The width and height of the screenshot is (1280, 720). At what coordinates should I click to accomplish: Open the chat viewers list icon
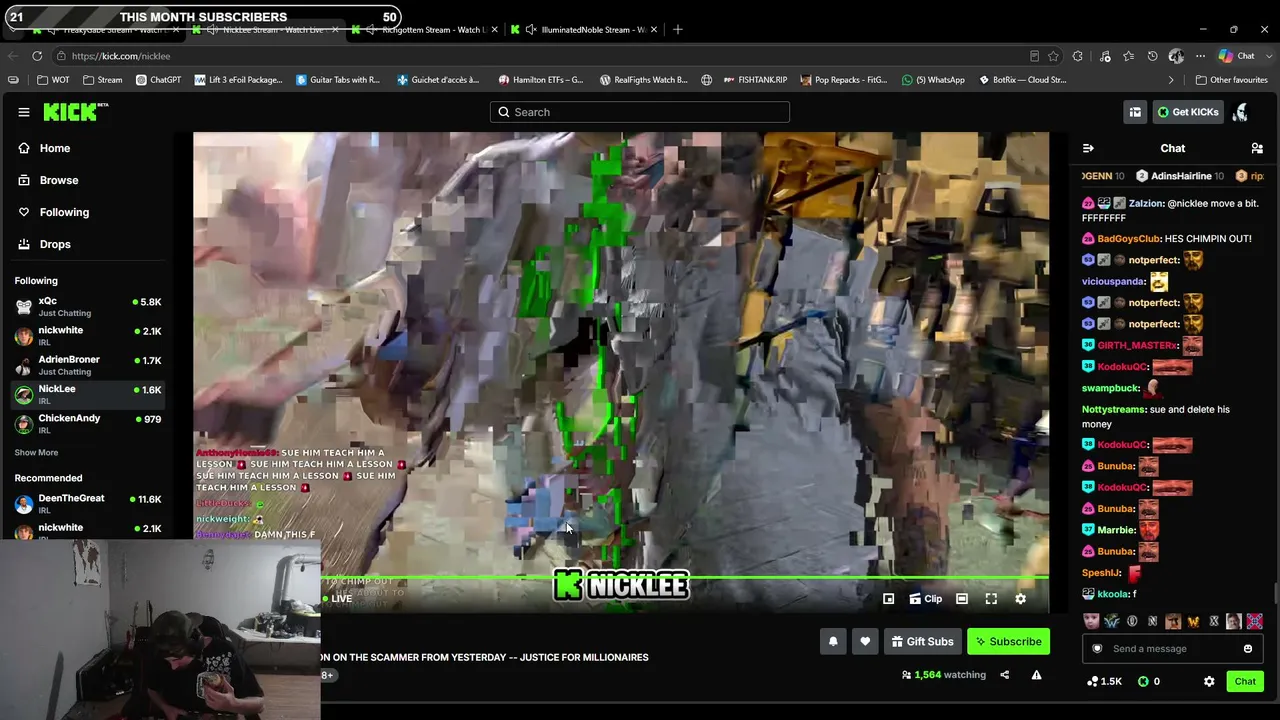[x=1257, y=148]
